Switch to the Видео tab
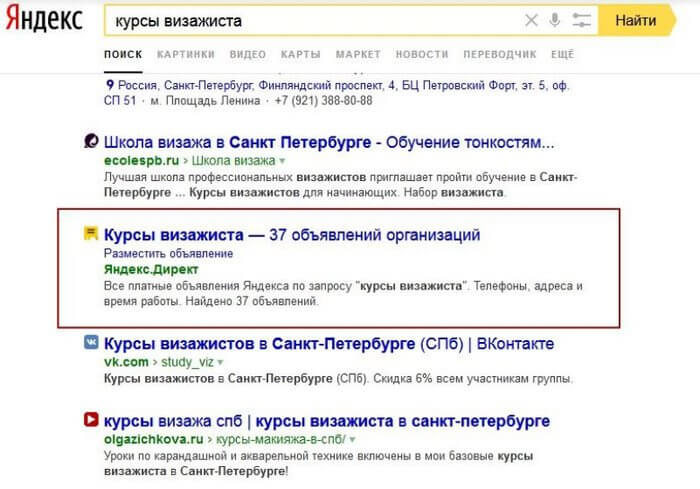Screen dimensions: 700x489 [x=248, y=54]
